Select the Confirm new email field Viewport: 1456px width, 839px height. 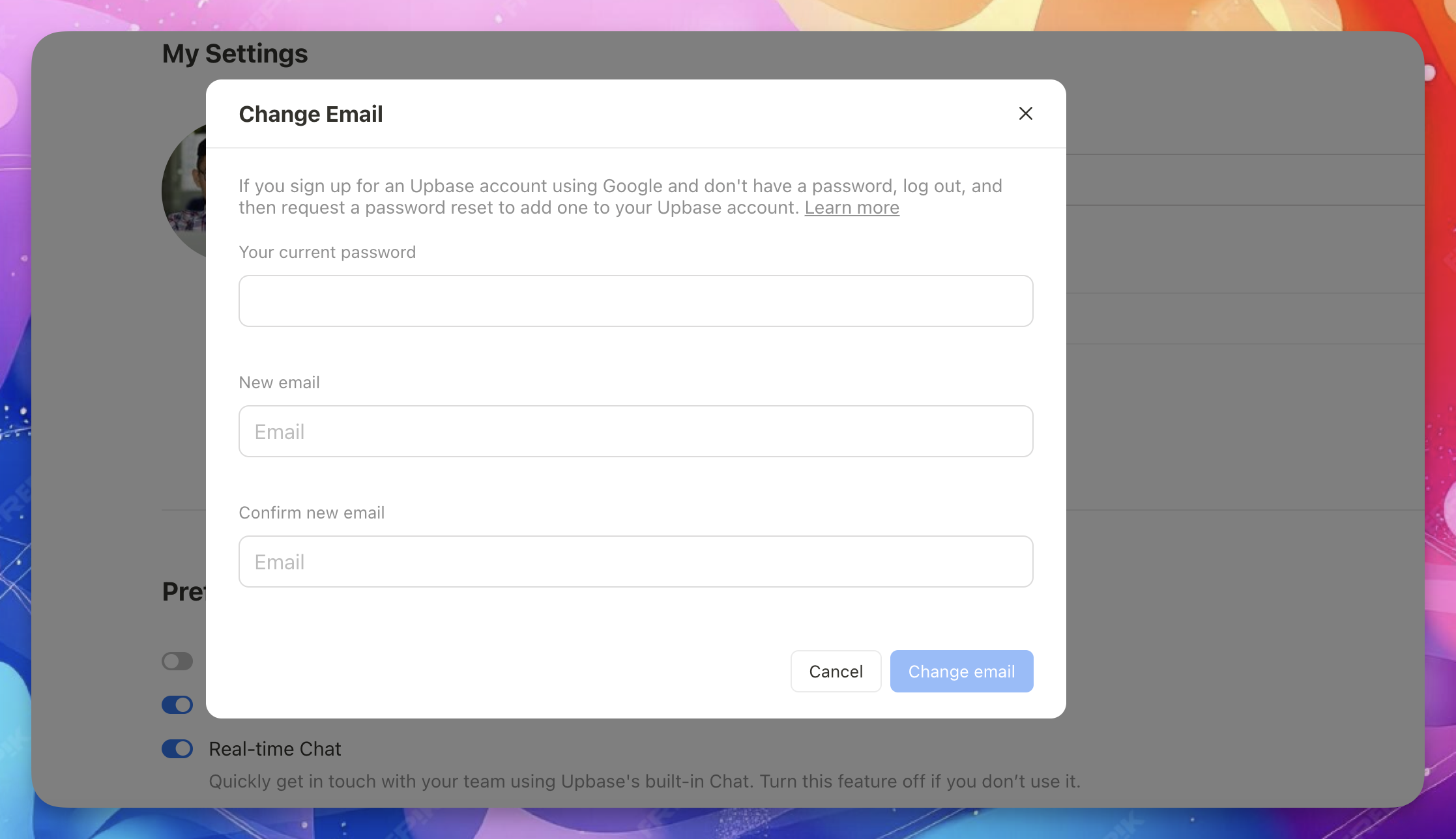pyautogui.click(x=635, y=562)
